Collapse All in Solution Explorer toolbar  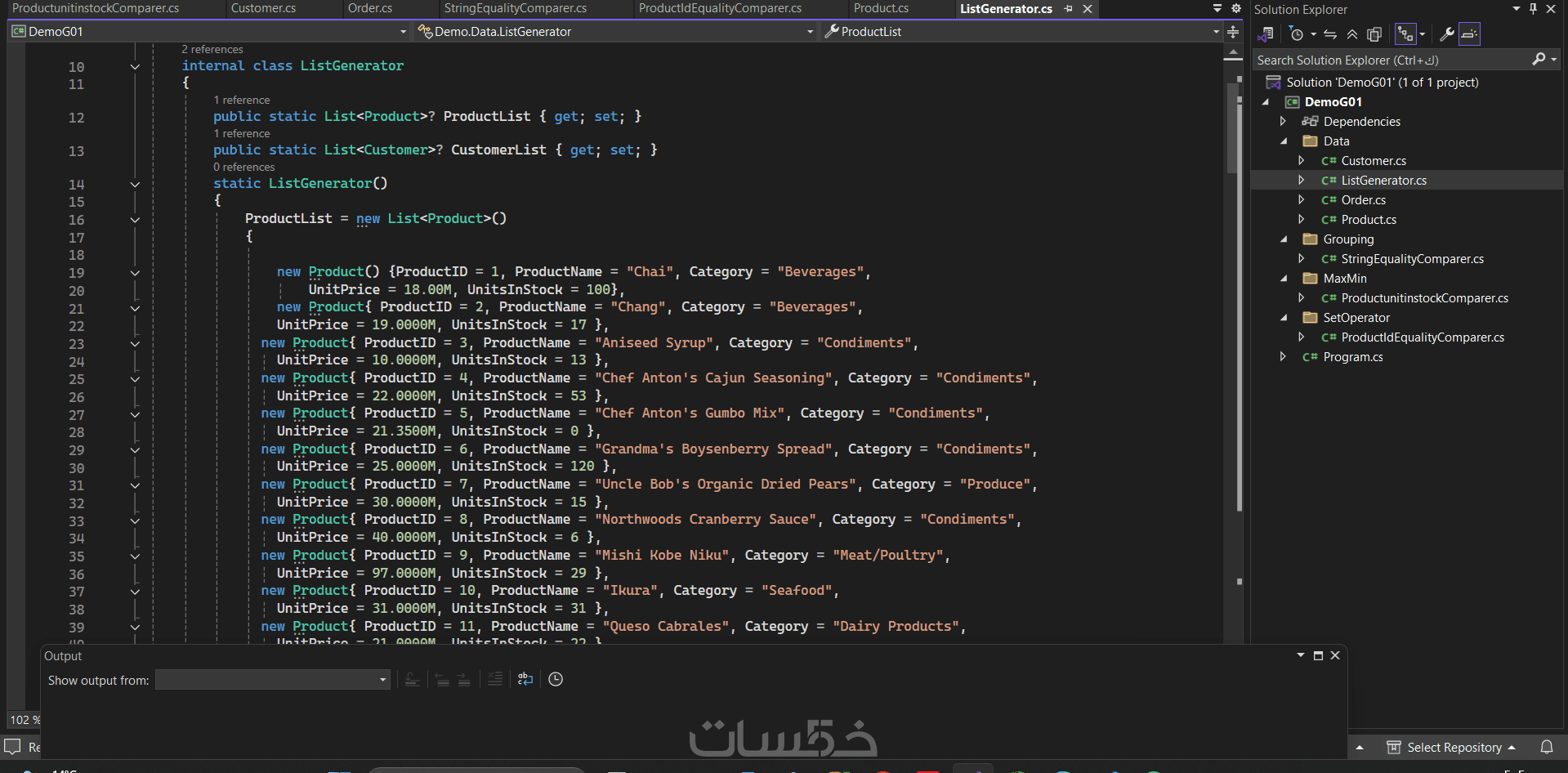1352,34
